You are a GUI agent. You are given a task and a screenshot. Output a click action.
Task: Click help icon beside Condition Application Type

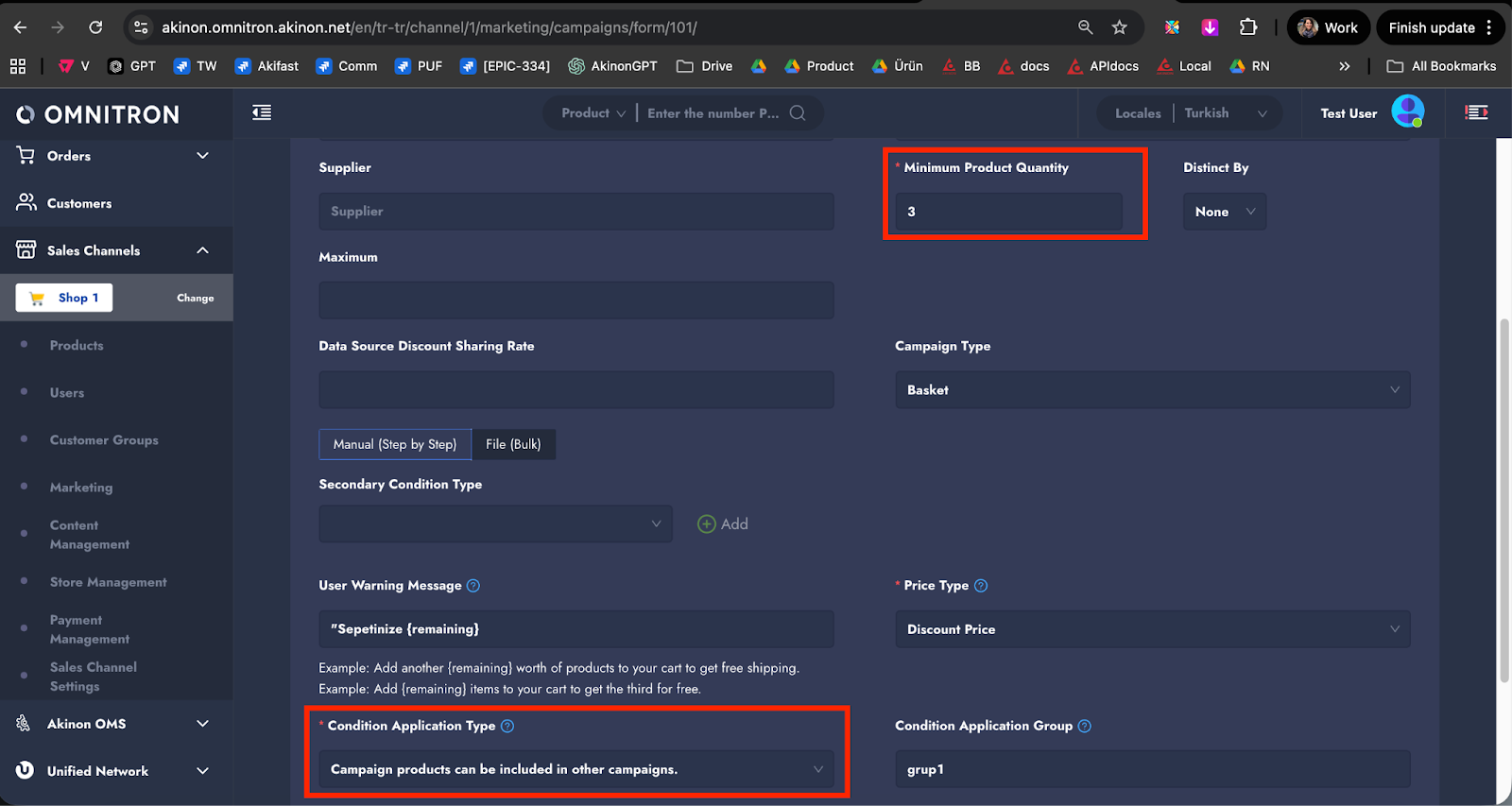[507, 727]
